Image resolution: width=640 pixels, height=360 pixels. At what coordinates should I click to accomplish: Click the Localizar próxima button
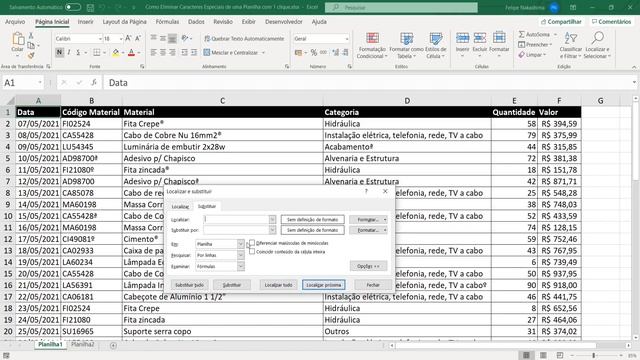click(324, 284)
